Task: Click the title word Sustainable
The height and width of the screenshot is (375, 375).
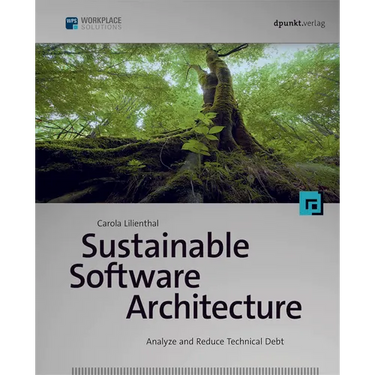Action: [x=165, y=246]
